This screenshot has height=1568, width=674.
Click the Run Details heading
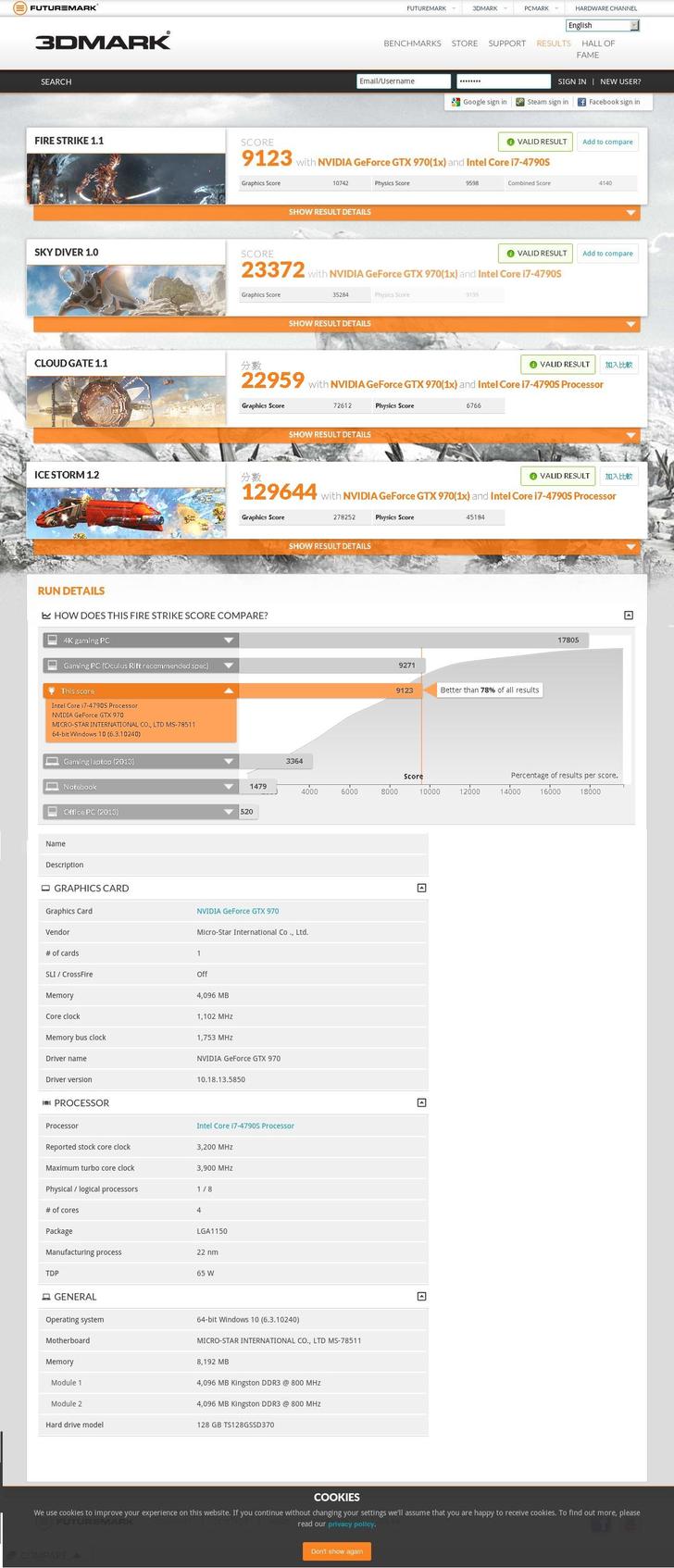(71, 591)
